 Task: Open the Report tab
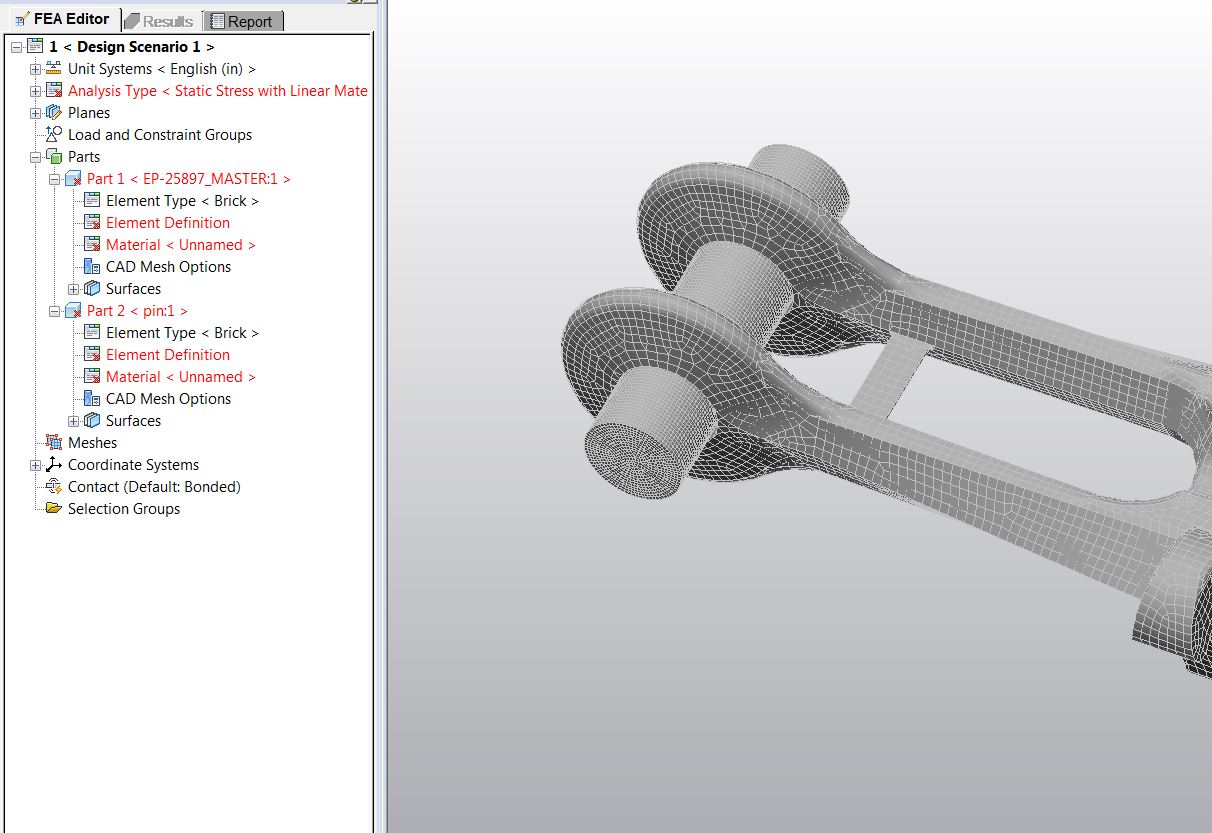[243, 21]
